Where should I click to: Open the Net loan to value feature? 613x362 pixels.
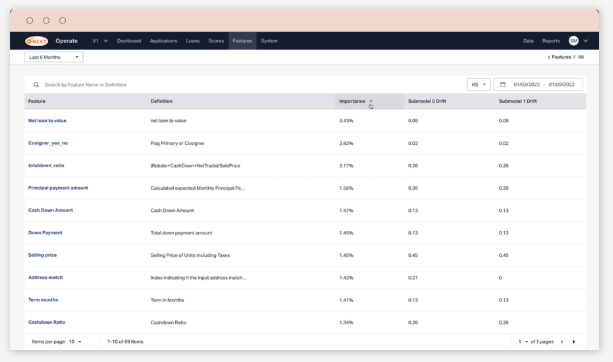(47, 121)
